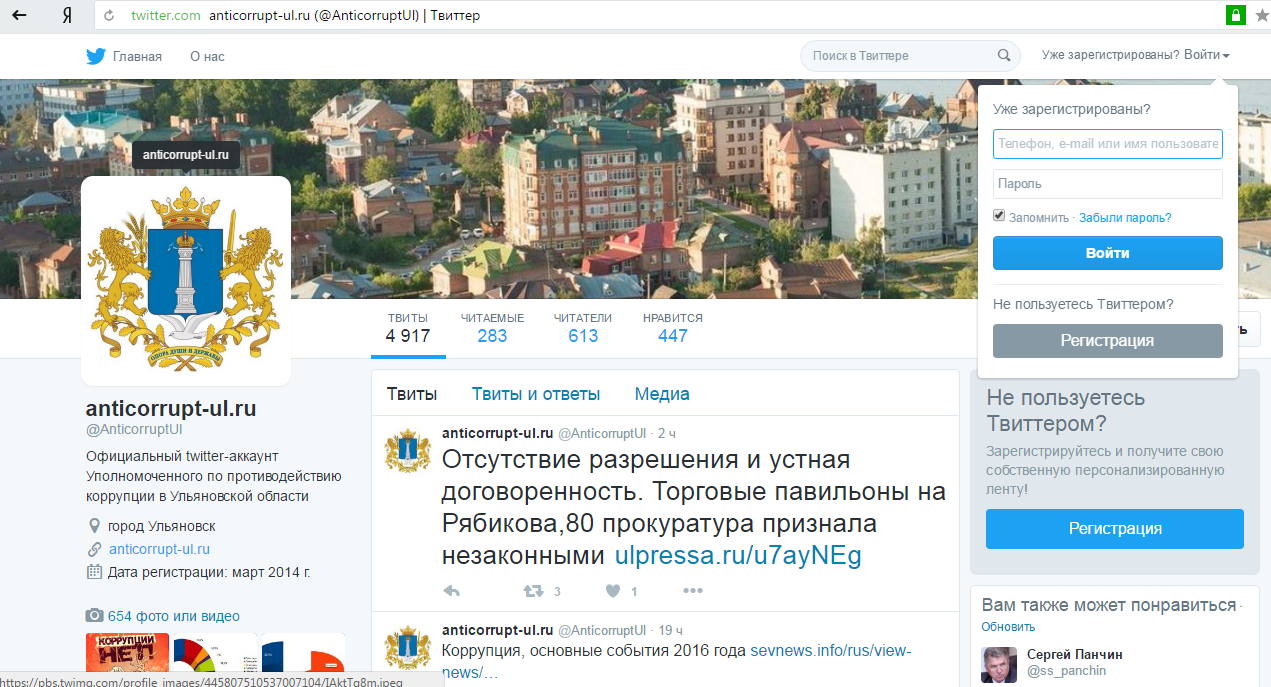Switch to Твиты и ответы tab
The width and height of the screenshot is (1271, 687).
[x=536, y=394]
